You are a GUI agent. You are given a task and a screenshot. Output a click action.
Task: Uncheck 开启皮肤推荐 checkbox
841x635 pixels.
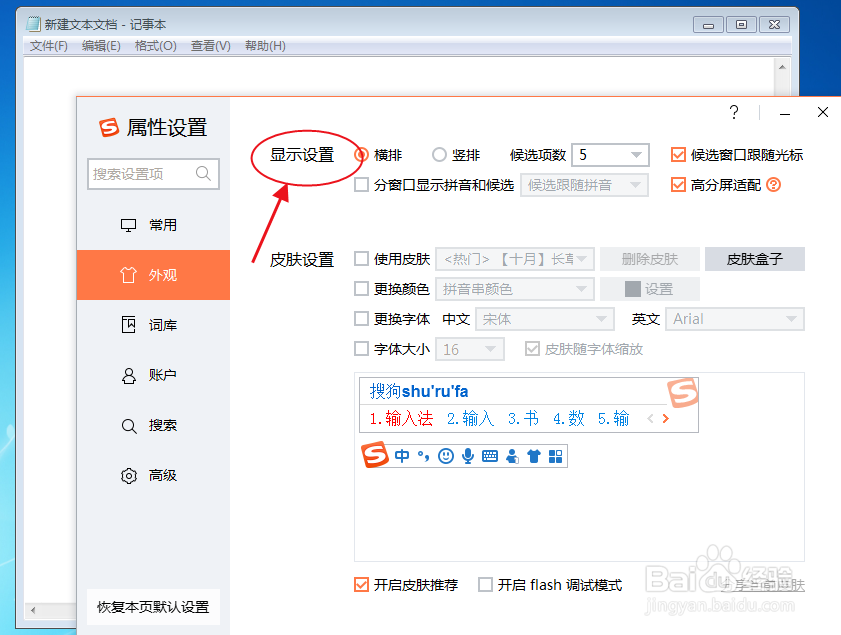[x=362, y=585]
